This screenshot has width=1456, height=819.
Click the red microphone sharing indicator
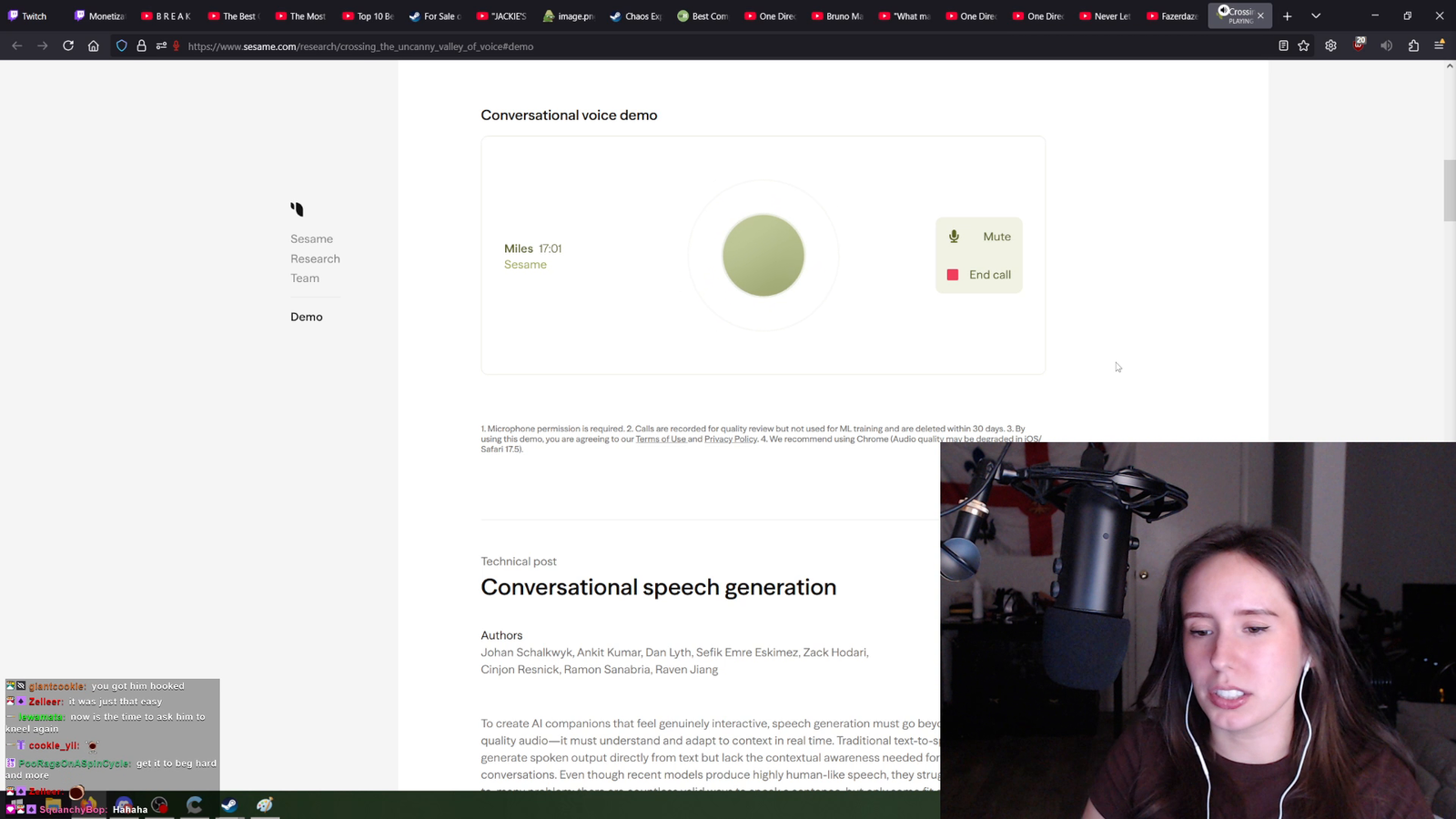pyautogui.click(x=177, y=45)
